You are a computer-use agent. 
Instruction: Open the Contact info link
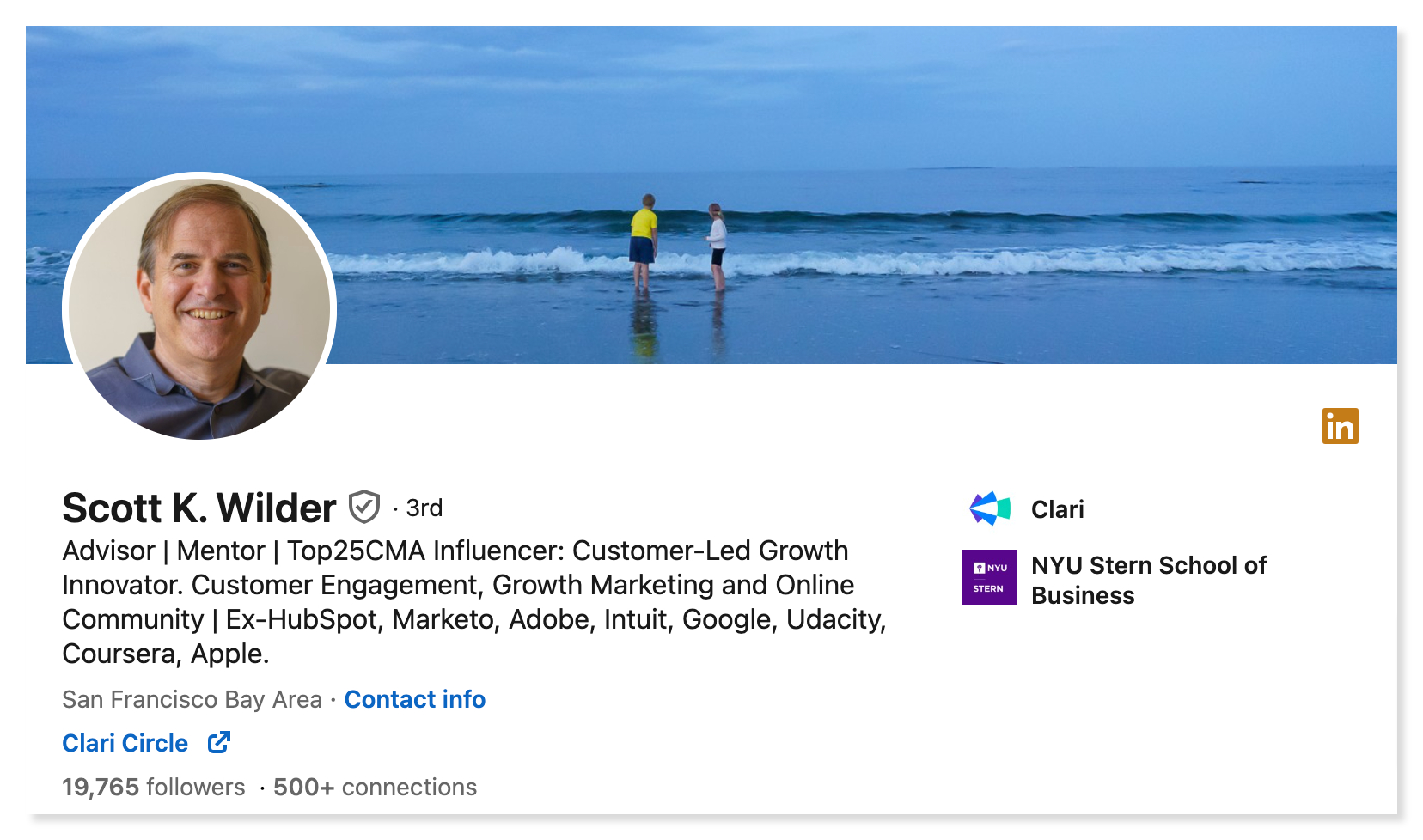(415, 699)
